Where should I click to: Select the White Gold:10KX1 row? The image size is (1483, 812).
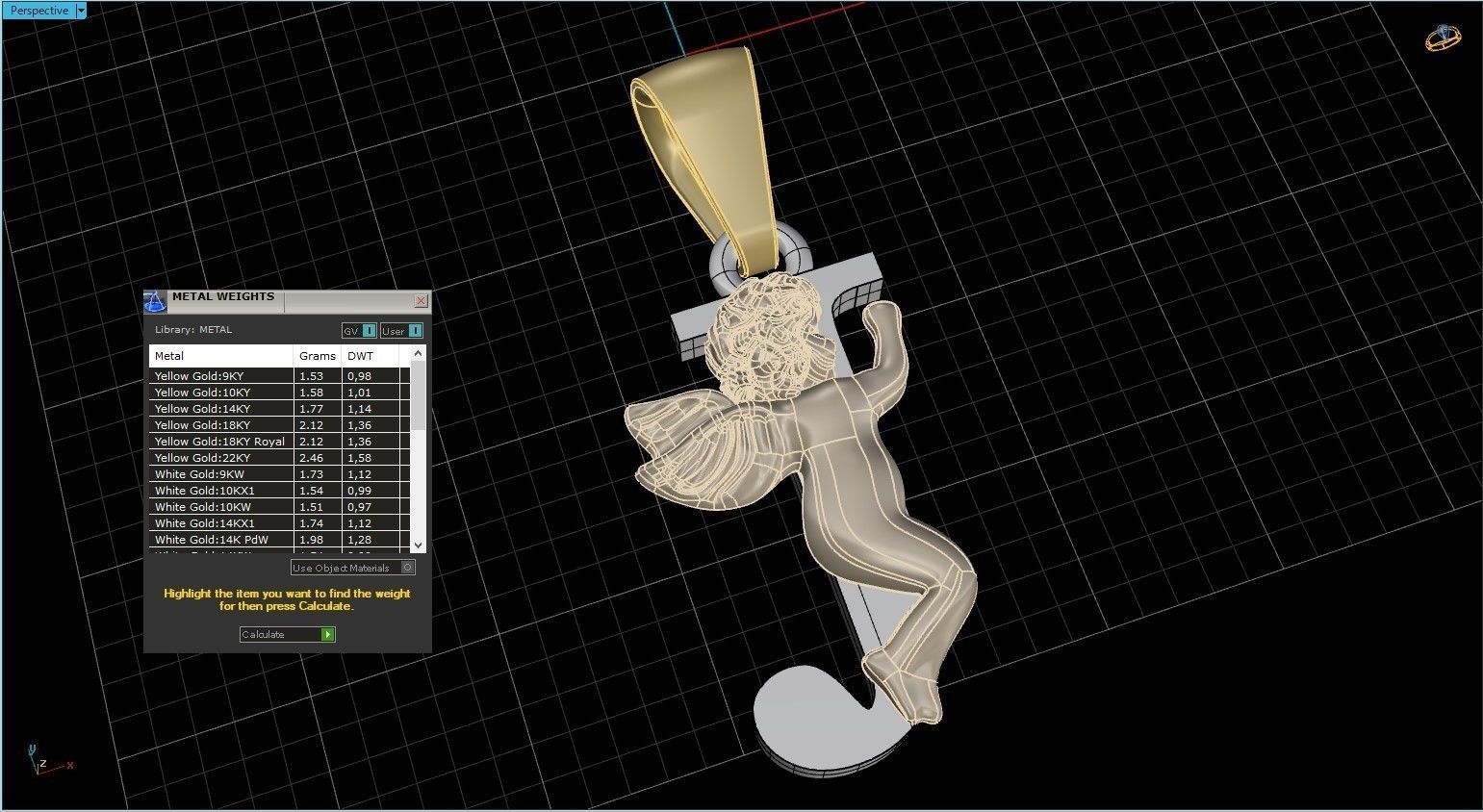[279, 491]
